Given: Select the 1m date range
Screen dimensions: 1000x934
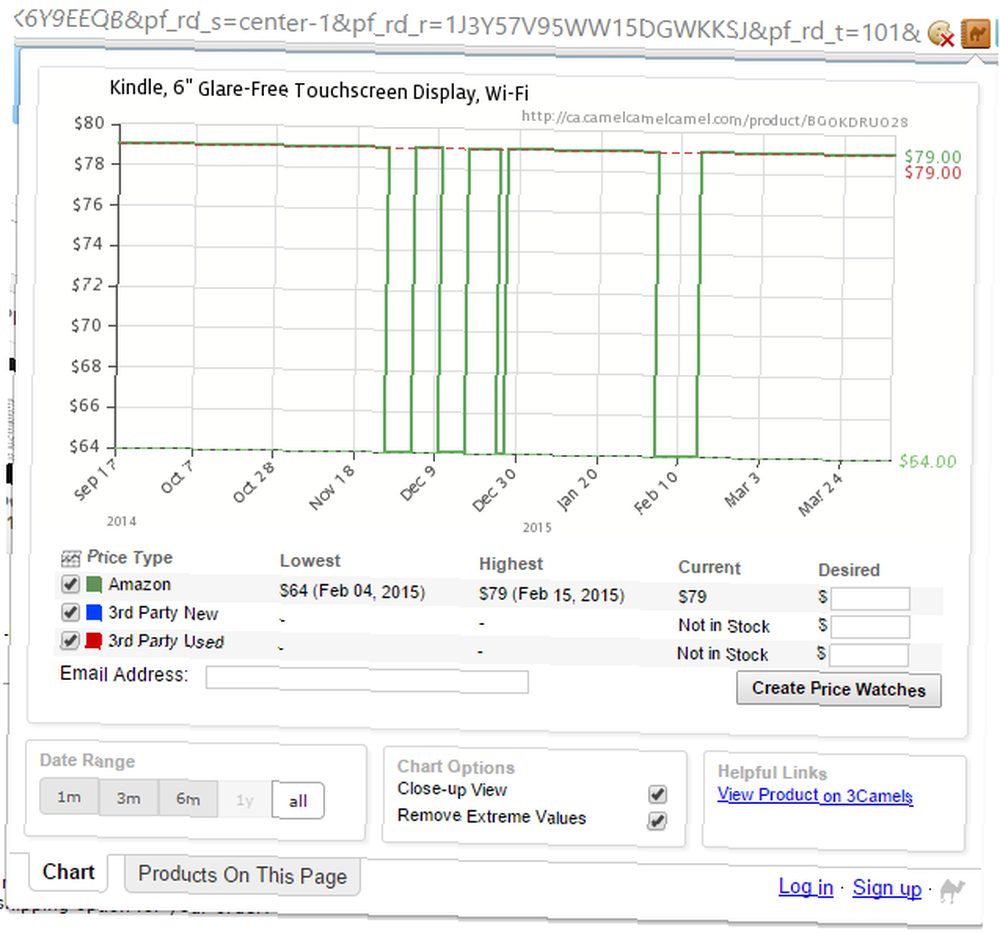Looking at the screenshot, I should click(69, 797).
